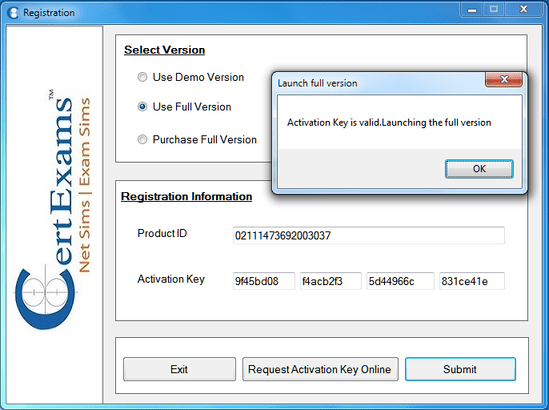Click the Product ID label
The image size is (549, 410).
[x=162, y=233]
